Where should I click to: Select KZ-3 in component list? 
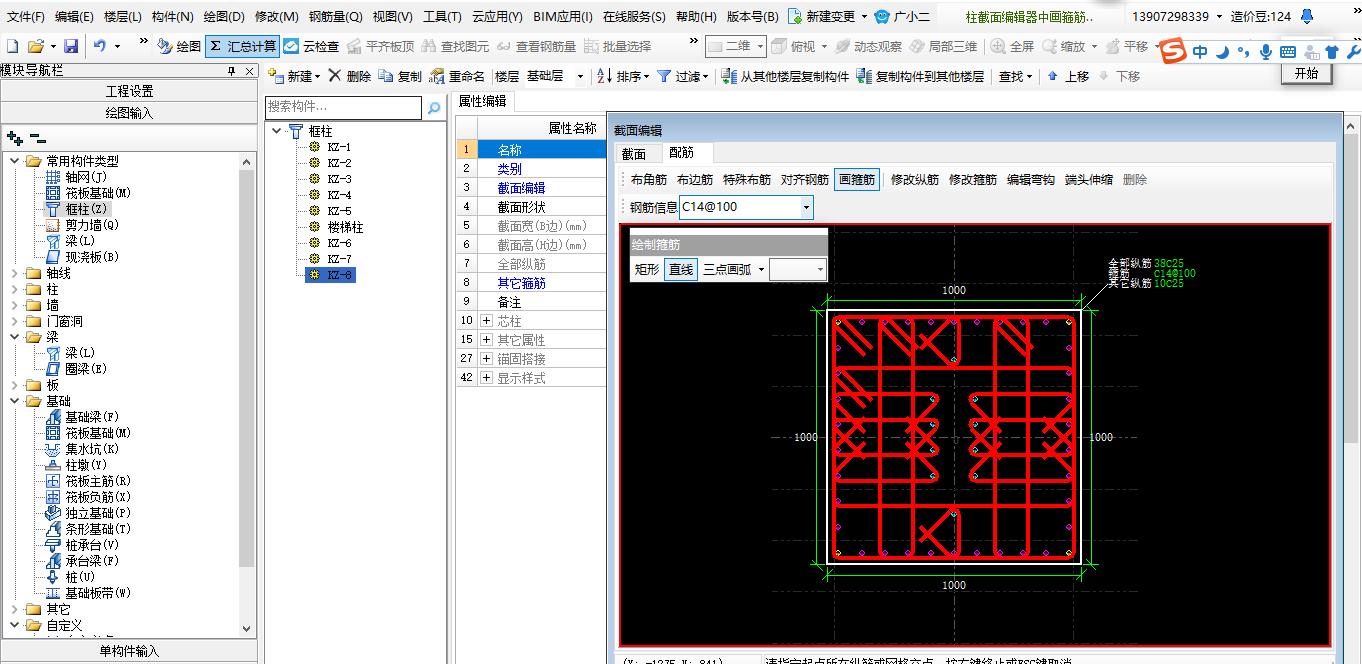pyautogui.click(x=339, y=179)
